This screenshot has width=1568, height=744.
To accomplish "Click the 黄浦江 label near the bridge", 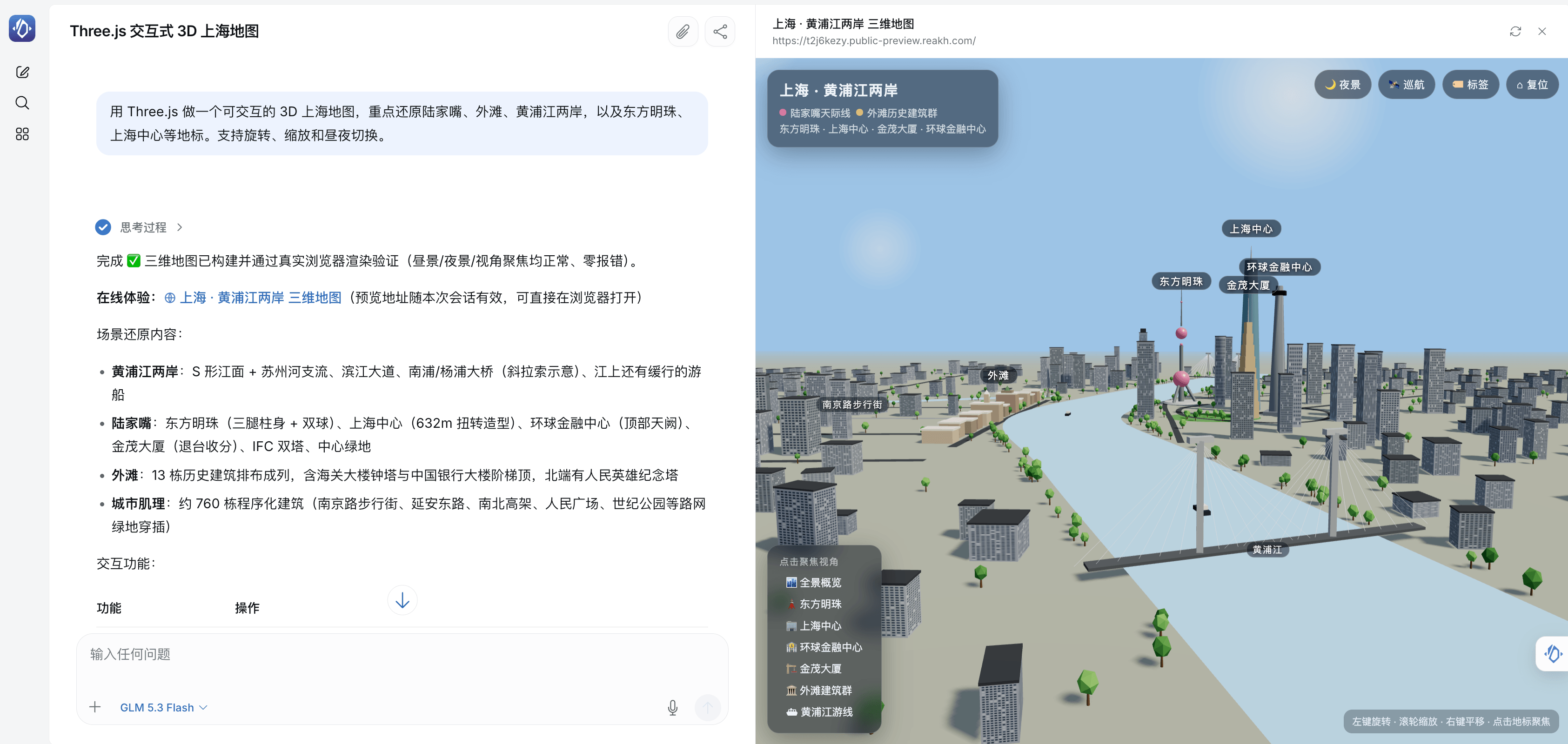I will coord(1267,549).
